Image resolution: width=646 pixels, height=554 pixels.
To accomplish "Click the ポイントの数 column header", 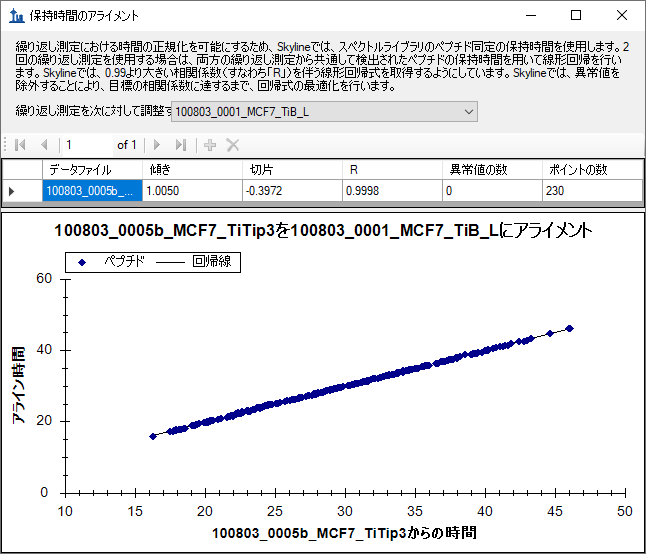I will [x=592, y=170].
